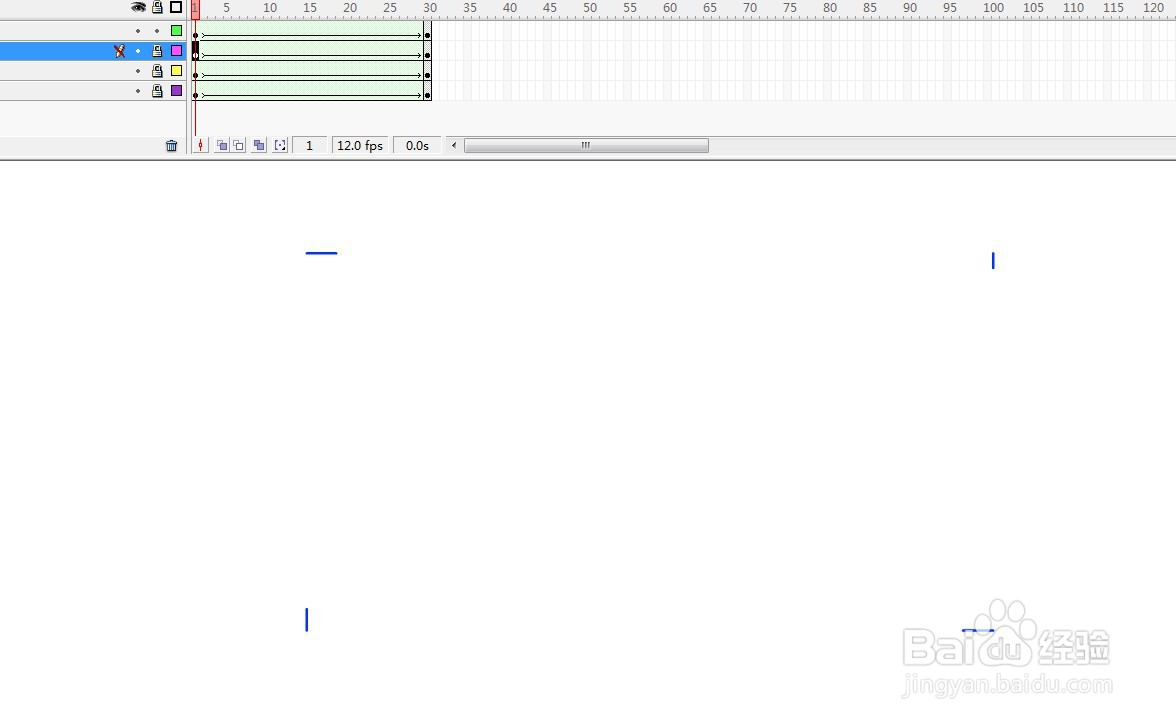Enable Onion Skin mode

click(x=222, y=145)
